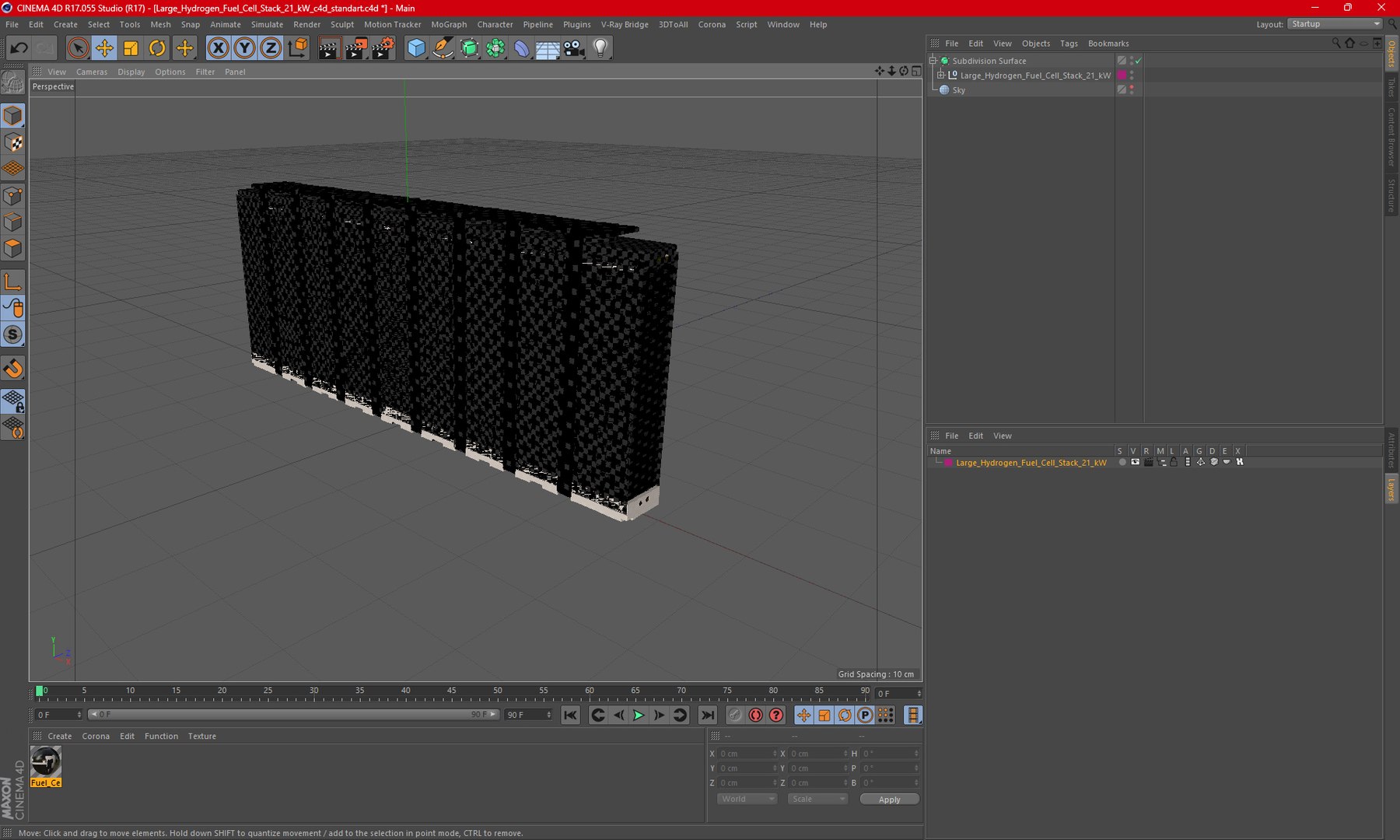Open material manager Function menu

[161, 737]
